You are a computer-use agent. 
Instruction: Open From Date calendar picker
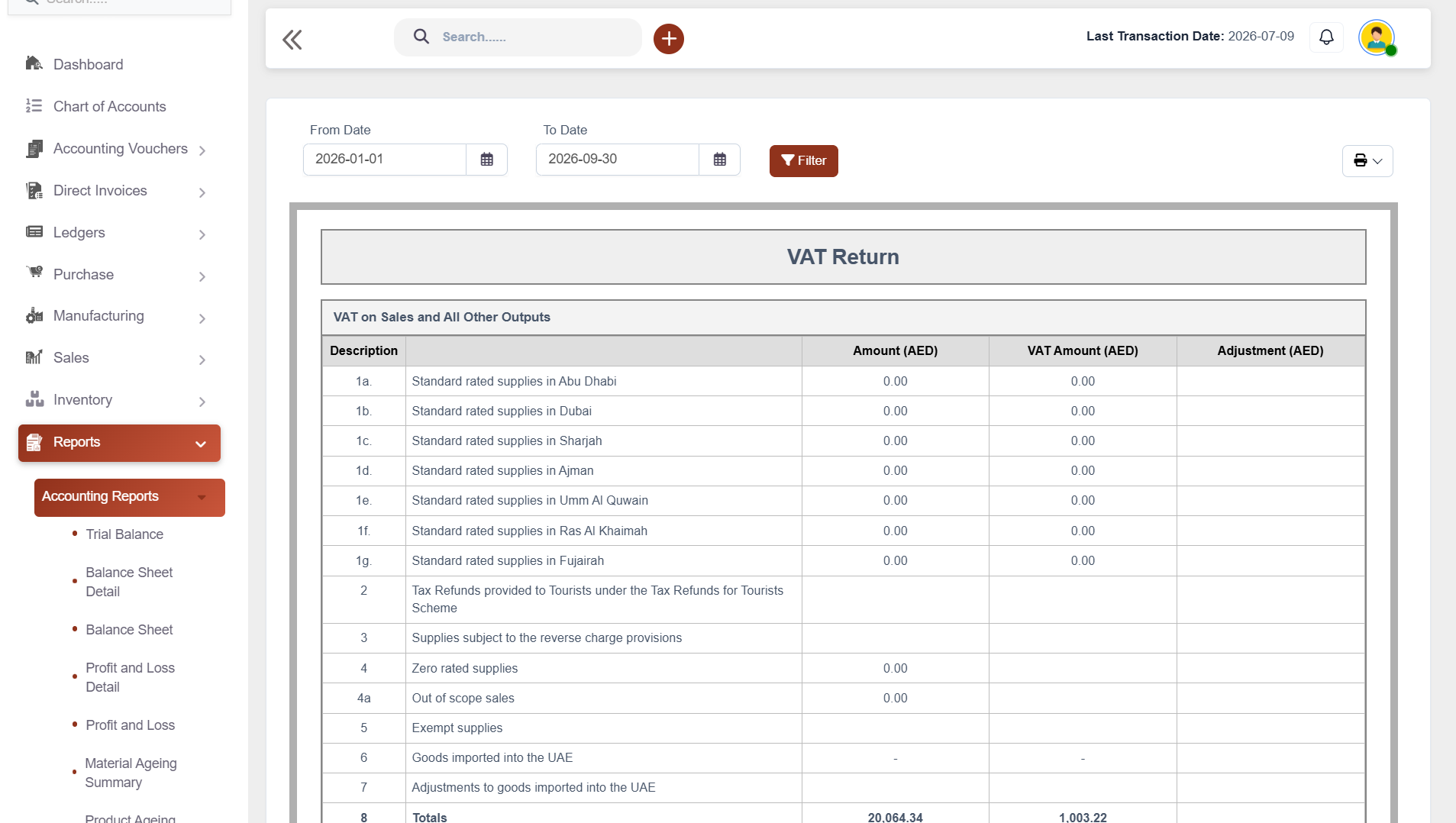point(486,160)
